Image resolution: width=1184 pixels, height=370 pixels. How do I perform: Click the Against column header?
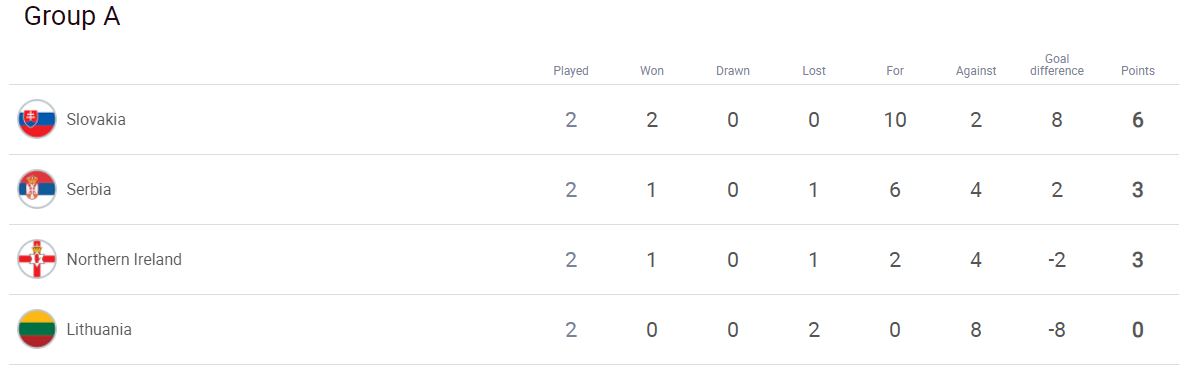pos(976,71)
